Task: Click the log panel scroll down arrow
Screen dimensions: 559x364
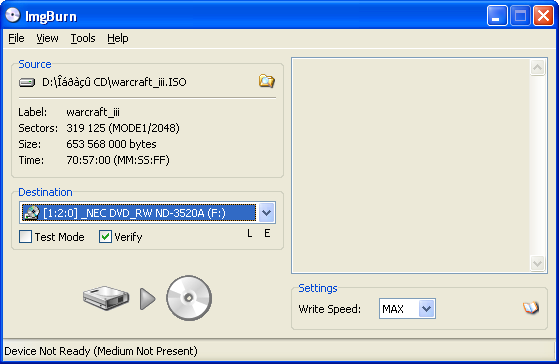Action: tap(537, 263)
